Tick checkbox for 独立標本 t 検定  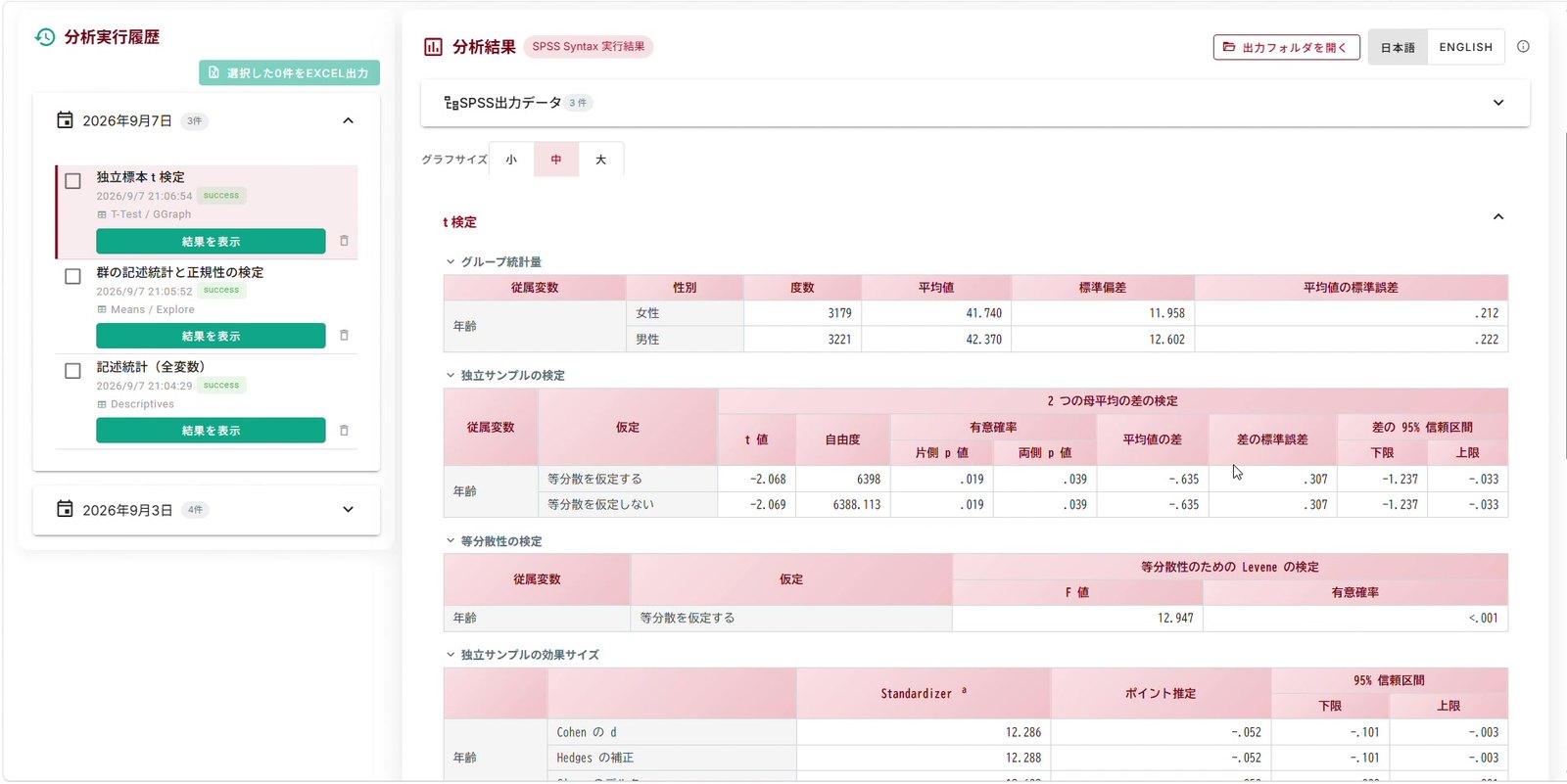coord(72,181)
